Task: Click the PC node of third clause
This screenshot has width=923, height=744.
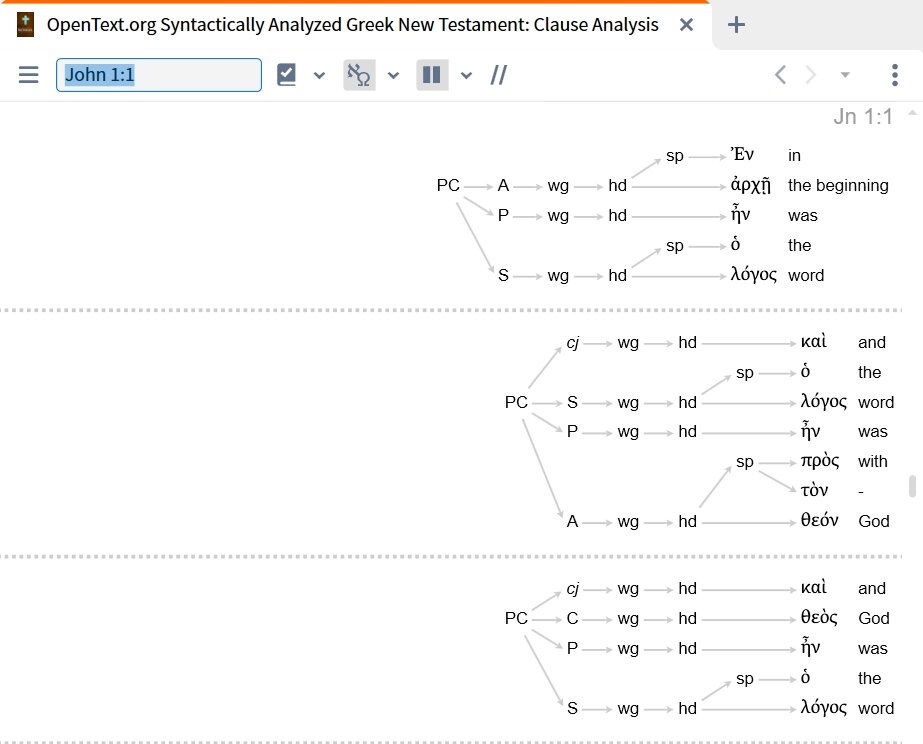Action: click(x=516, y=618)
